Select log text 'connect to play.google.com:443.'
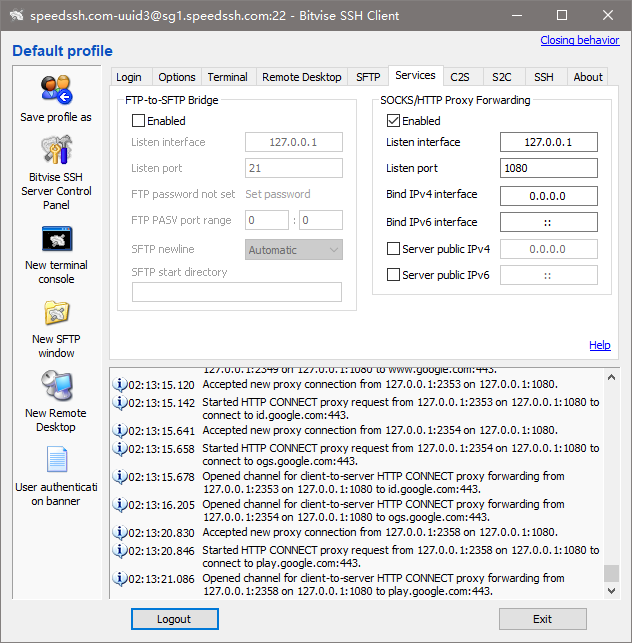Screen dimensions: 632x643 click(281, 563)
